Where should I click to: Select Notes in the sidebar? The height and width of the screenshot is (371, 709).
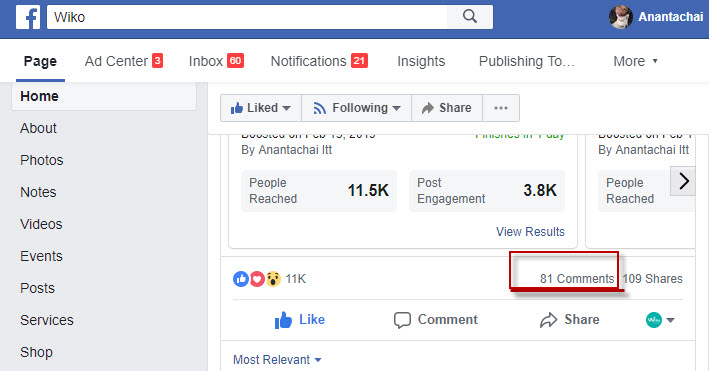(38, 192)
